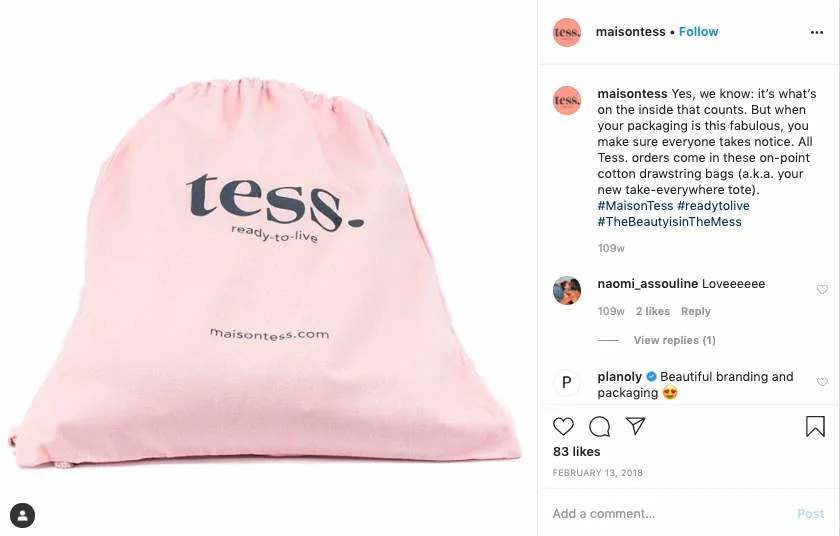This screenshot has height=536, width=840.
Task: Focus the Add a comment field
Action: pos(670,514)
